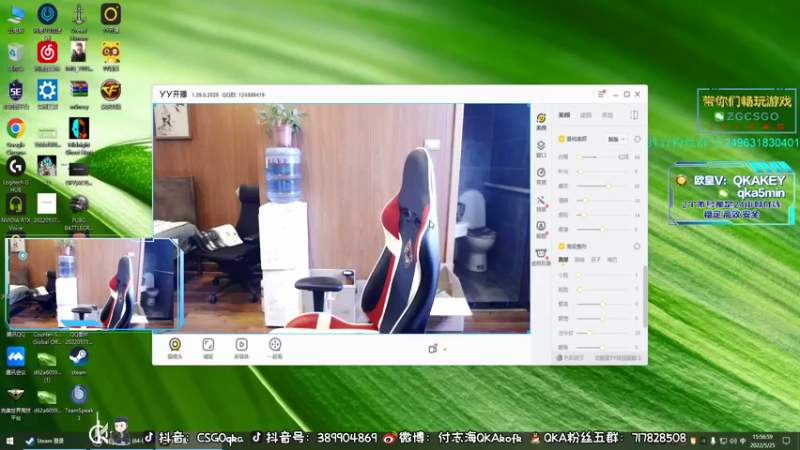The width and height of the screenshot is (800, 450).
Task: Adjust the 磨皮 skin smoothing slider
Action: pos(603,186)
